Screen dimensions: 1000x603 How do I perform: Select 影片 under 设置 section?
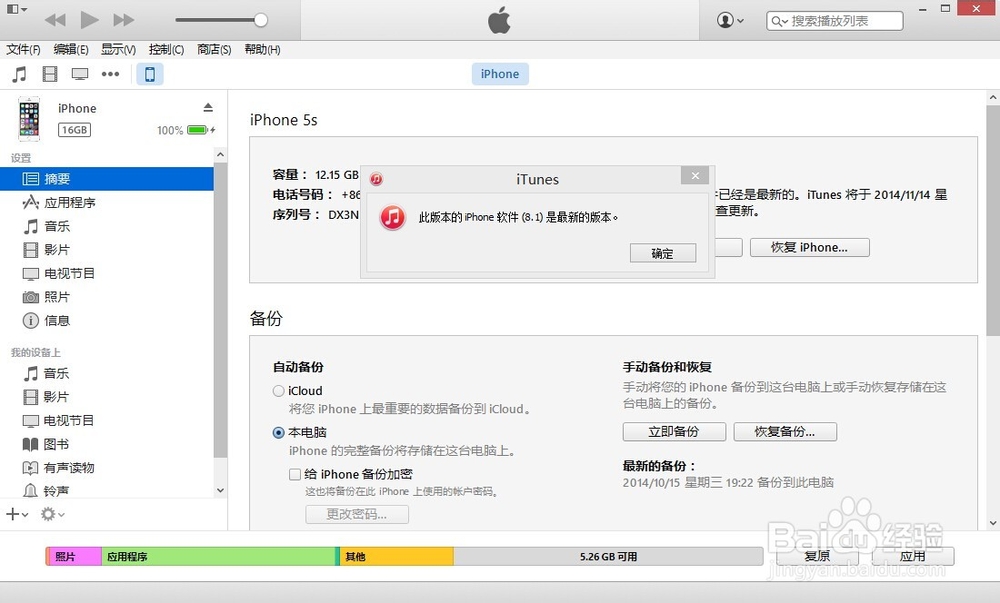pyautogui.click(x=107, y=250)
